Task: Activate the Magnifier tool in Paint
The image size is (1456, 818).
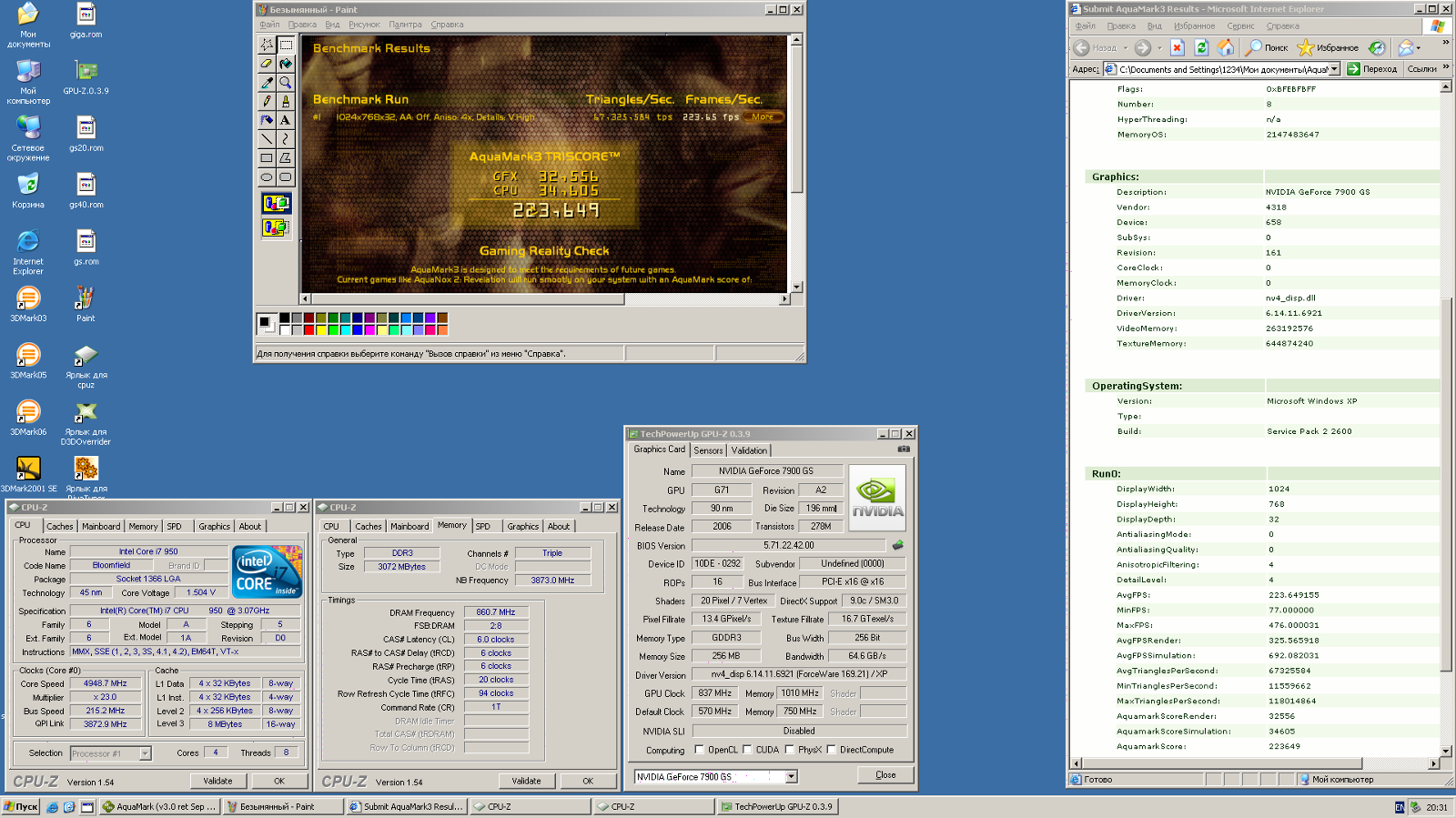Action: click(286, 82)
